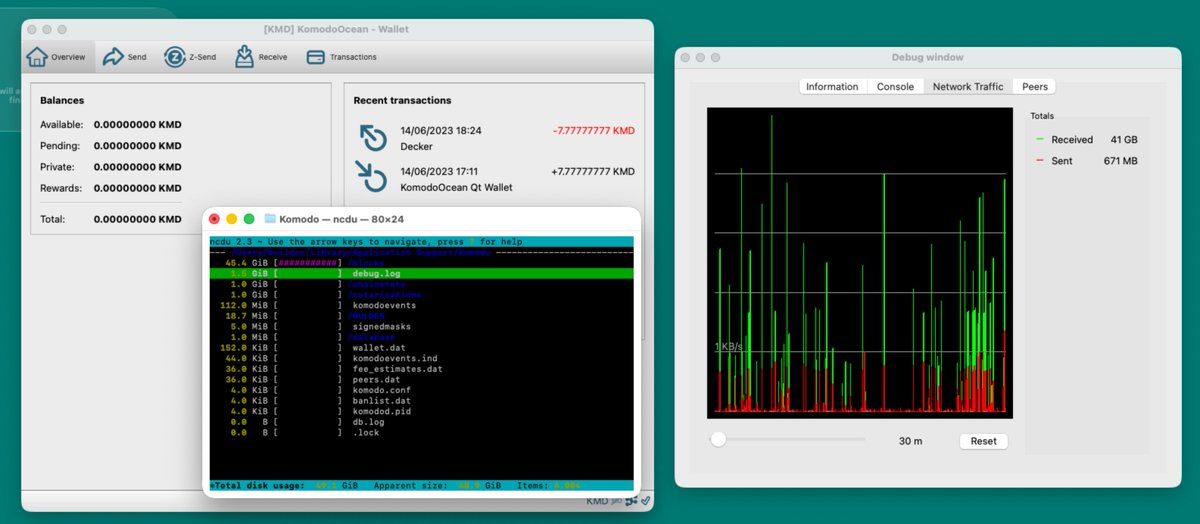Click the /blocks directory row in ncdu
1200x524 pixels.
point(421,263)
